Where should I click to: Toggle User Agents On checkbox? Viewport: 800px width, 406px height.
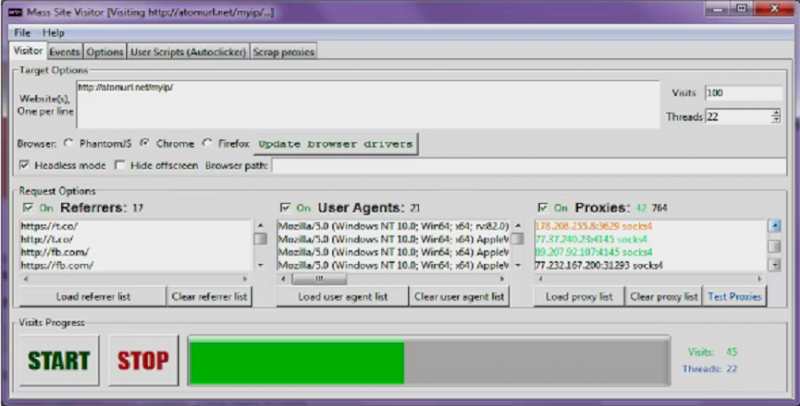(x=286, y=208)
